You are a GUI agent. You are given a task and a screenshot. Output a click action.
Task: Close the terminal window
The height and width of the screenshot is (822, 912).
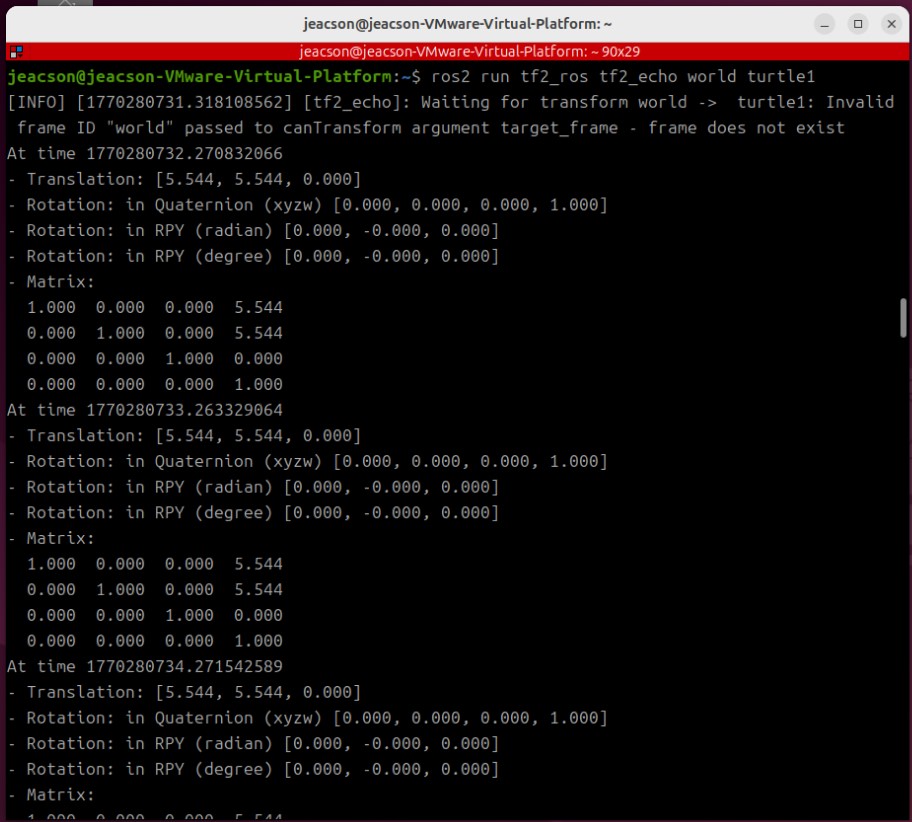pyautogui.click(x=890, y=23)
